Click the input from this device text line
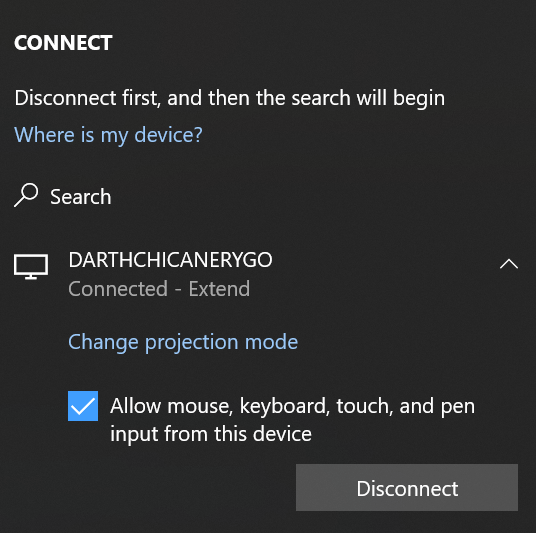The width and height of the screenshot is (536, 533). 211,434
